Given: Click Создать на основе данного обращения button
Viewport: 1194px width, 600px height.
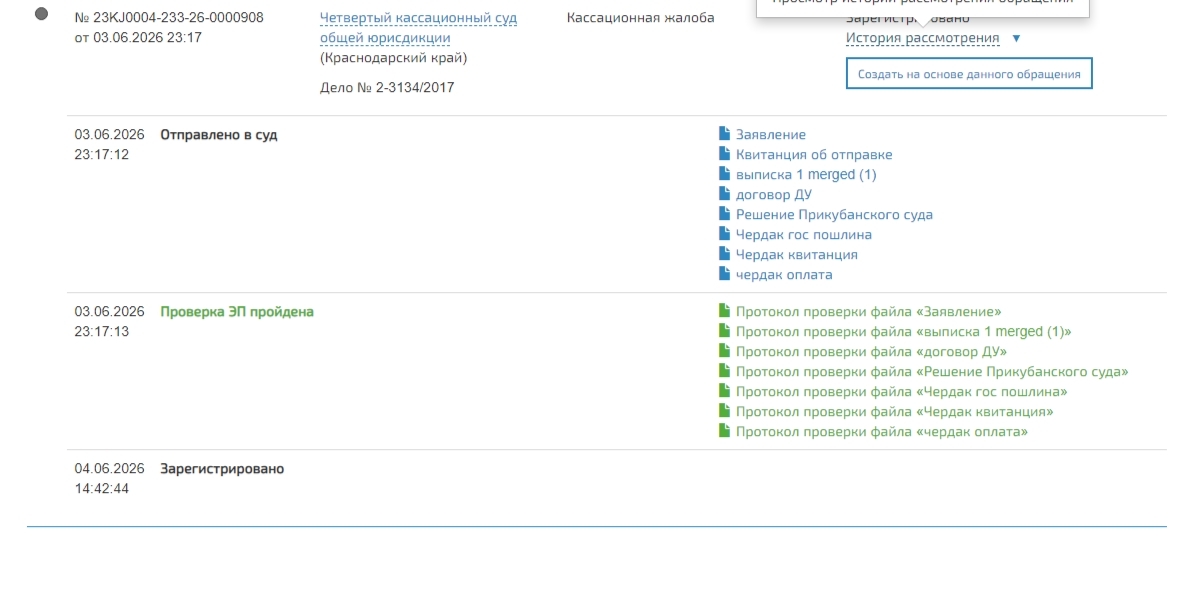Looking at the screenshot, I should pyautogui.click(x=969, y=74).
